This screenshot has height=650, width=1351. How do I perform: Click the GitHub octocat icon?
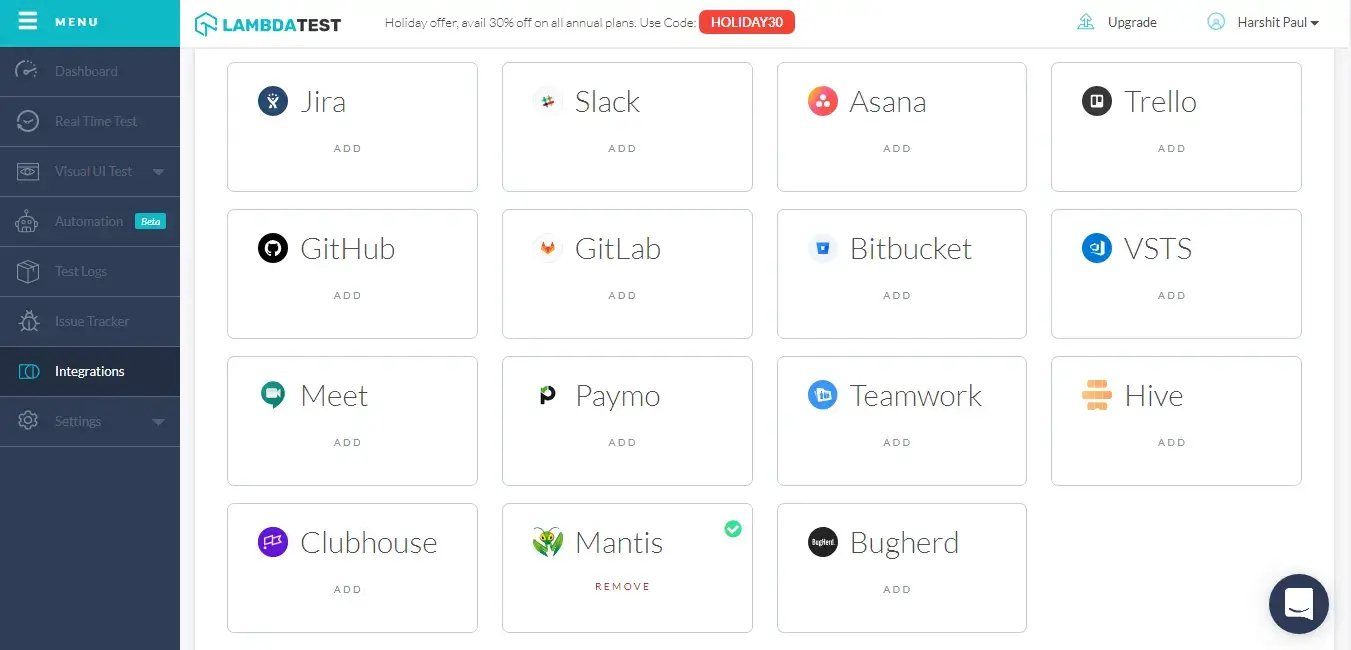point(272,248)
